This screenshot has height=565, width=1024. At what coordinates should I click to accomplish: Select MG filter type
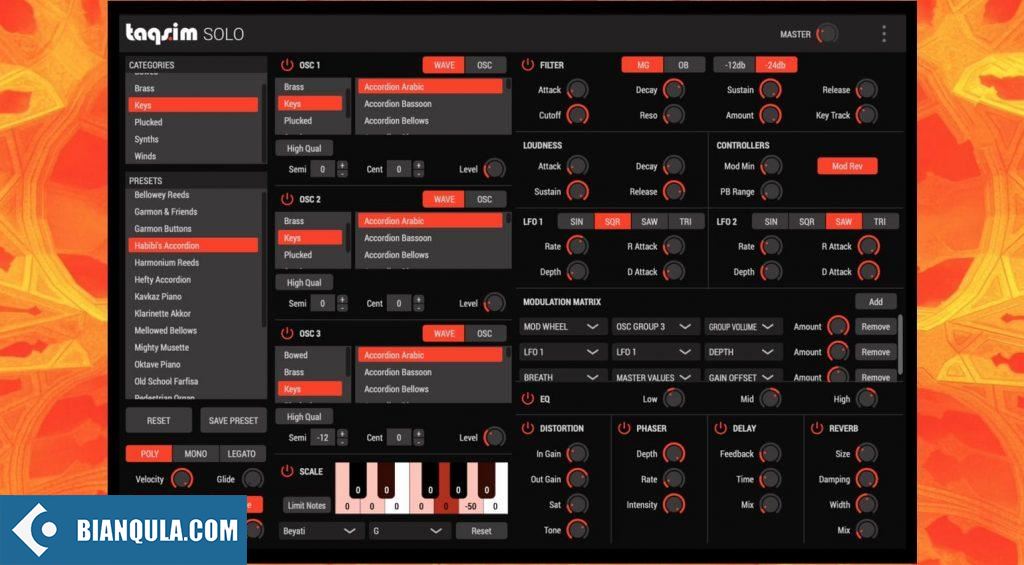coord(643,65)
